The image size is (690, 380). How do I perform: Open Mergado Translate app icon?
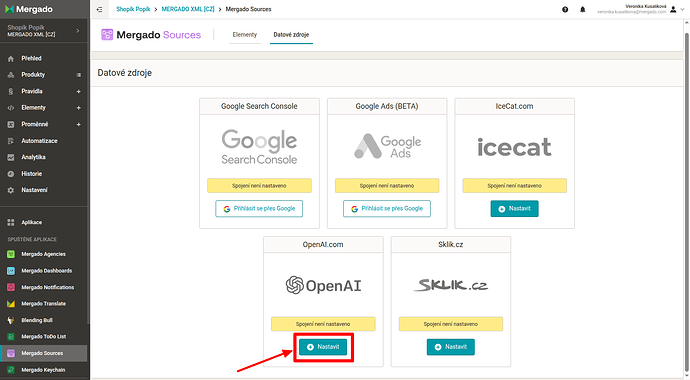pos(11,304)
